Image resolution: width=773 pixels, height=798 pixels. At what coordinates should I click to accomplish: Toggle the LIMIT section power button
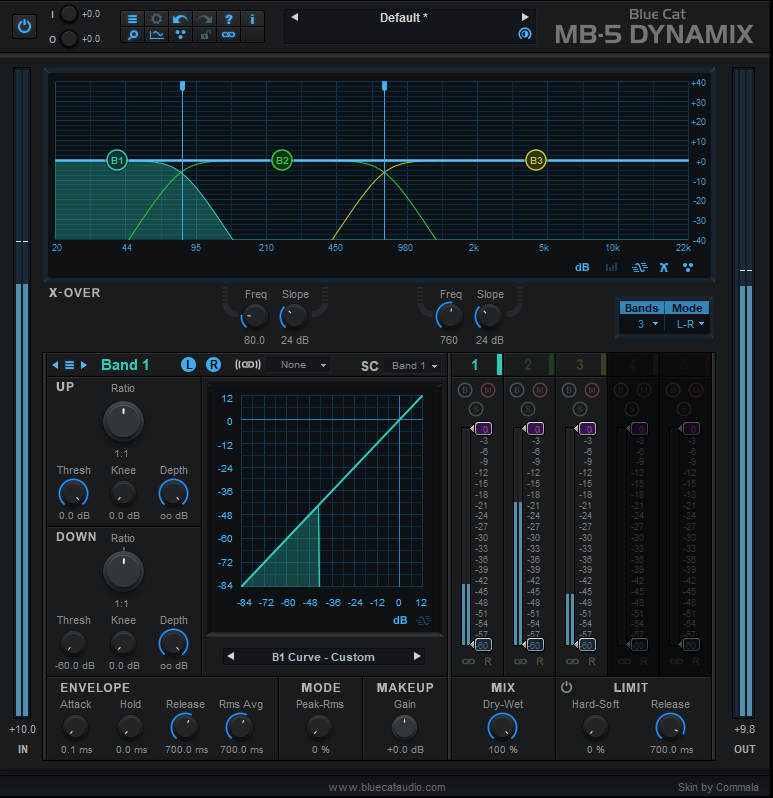566,688
